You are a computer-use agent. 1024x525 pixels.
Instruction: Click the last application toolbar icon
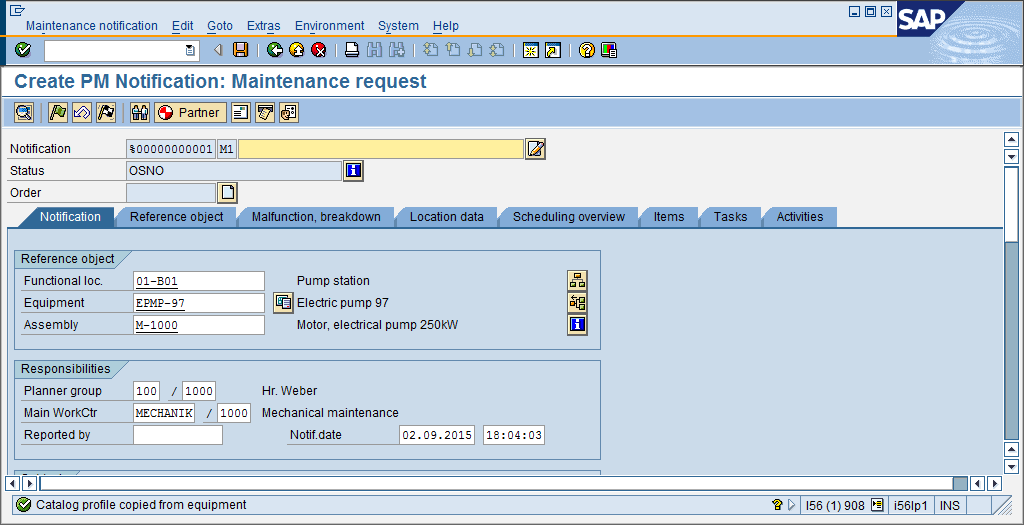(289, 112)
